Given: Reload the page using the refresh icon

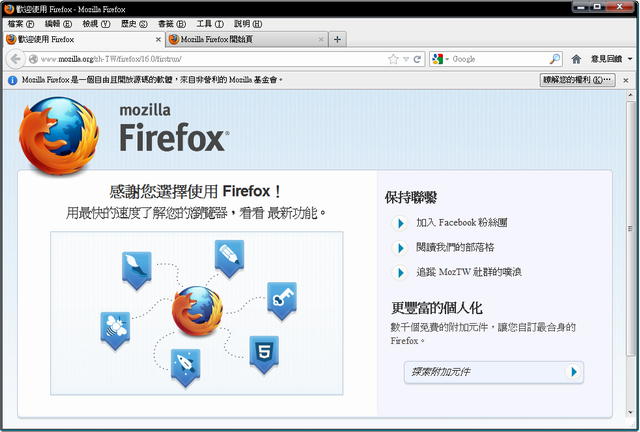Looking at the screenshot, I should pyautogui.click(x=417, y=59).
